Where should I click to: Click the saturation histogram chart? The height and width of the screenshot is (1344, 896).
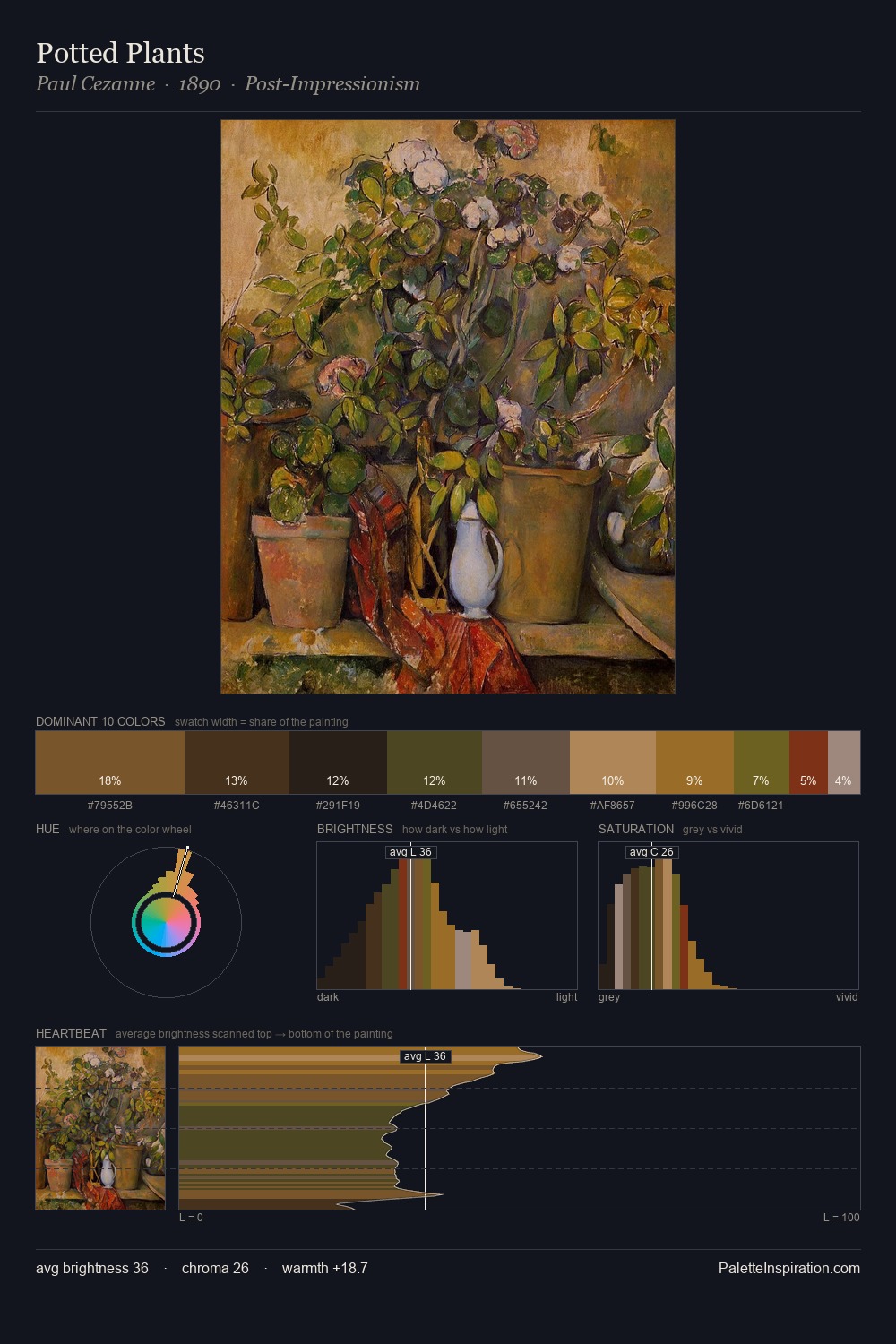point(728,916)
